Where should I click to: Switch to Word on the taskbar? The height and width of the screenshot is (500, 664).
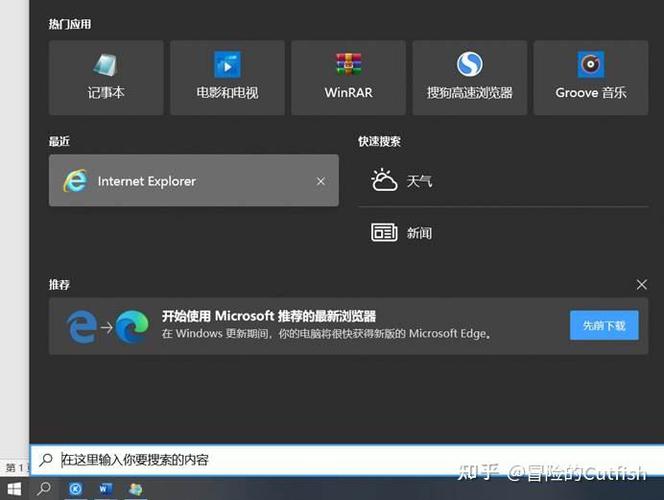click(x=105, y=489)
